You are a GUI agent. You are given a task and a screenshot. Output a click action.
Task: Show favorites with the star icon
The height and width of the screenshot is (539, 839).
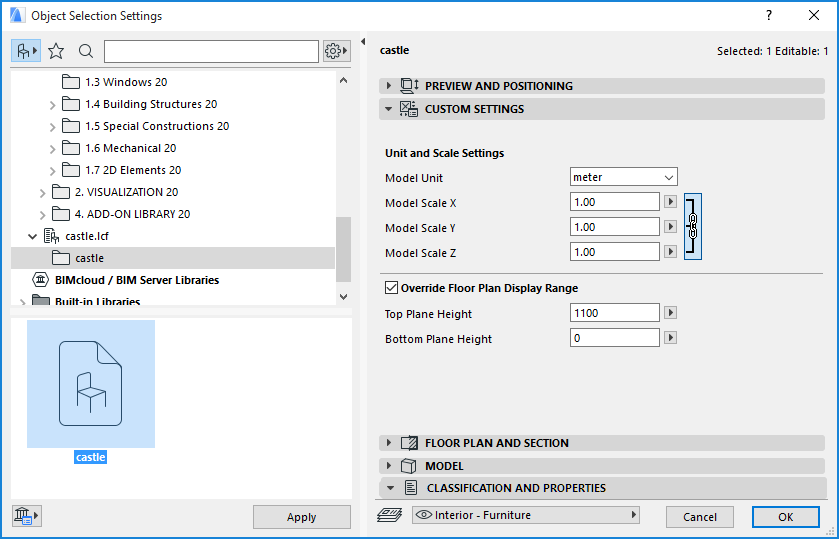[56, 51]
